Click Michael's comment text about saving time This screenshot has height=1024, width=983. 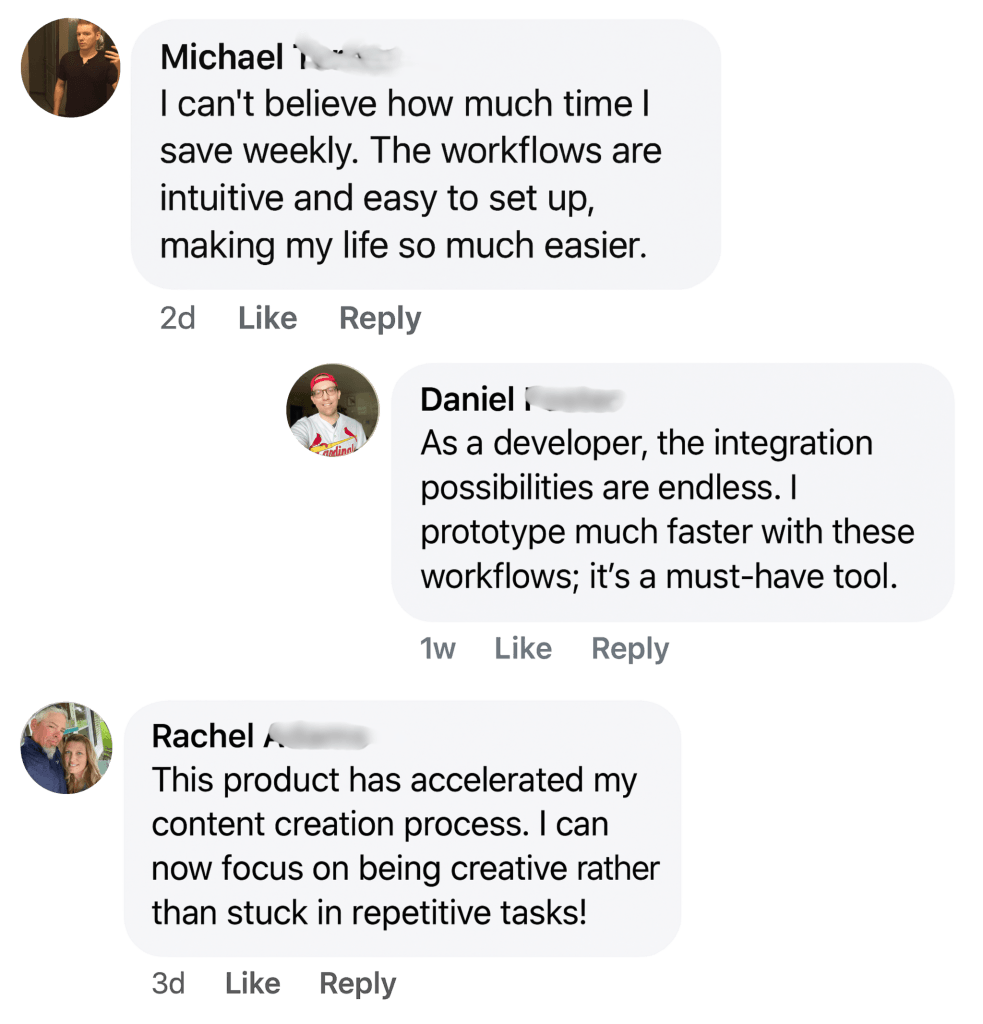tap(410, 174)
